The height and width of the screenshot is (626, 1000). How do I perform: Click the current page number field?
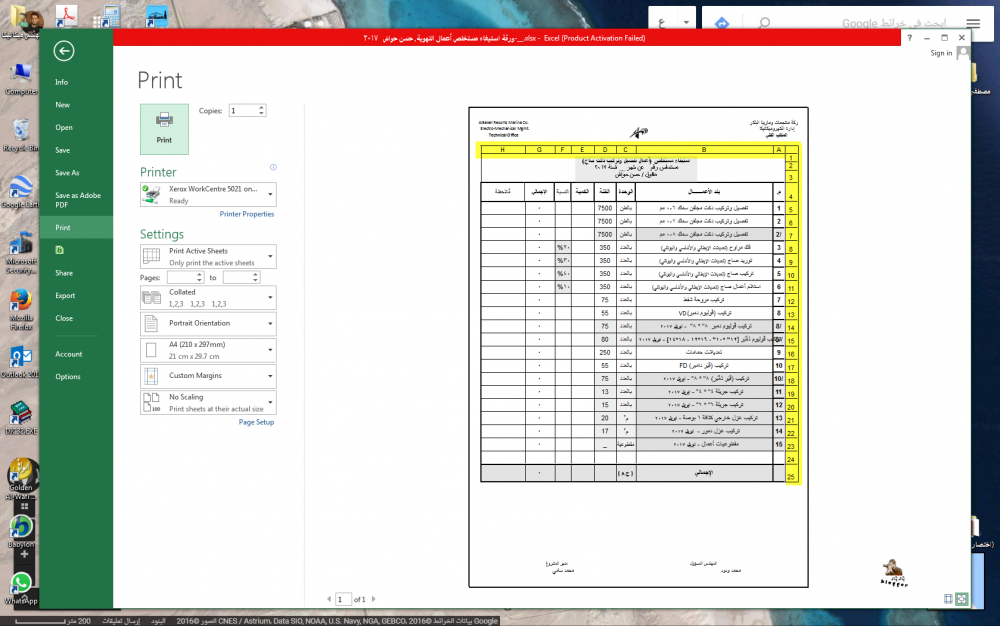pos(343,599)
